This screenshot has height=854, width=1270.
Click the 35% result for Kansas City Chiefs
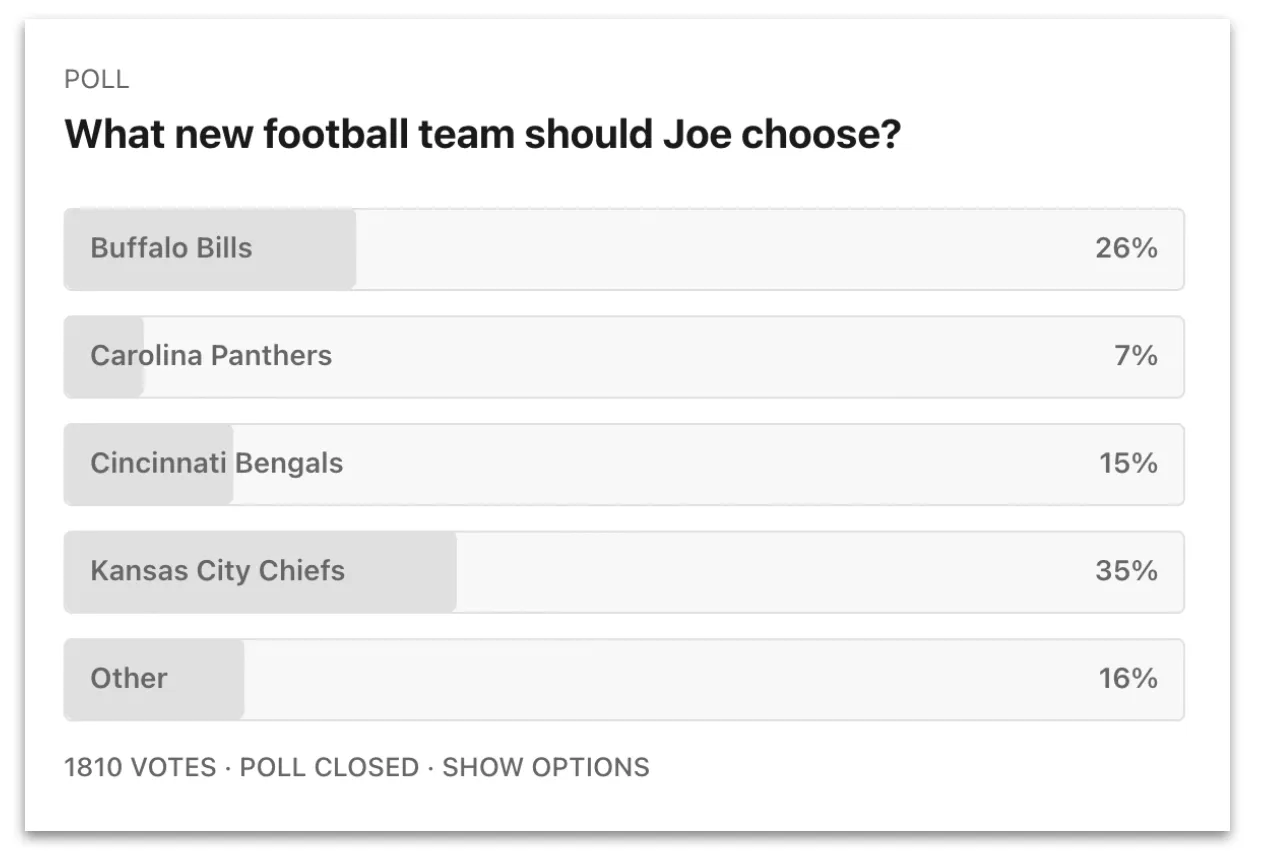1126,571
